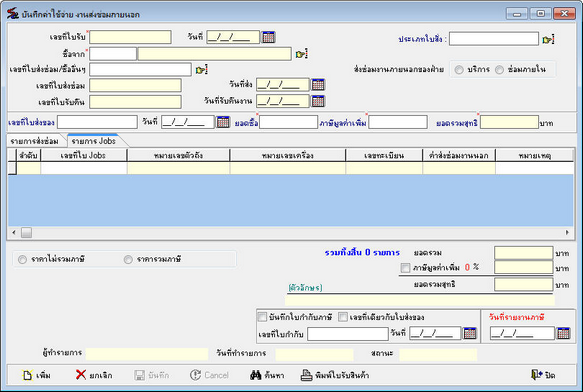Browse supplier lookup beside ซื้อจาก field
This screenshot has height=392, width=583.
[301, 54]
